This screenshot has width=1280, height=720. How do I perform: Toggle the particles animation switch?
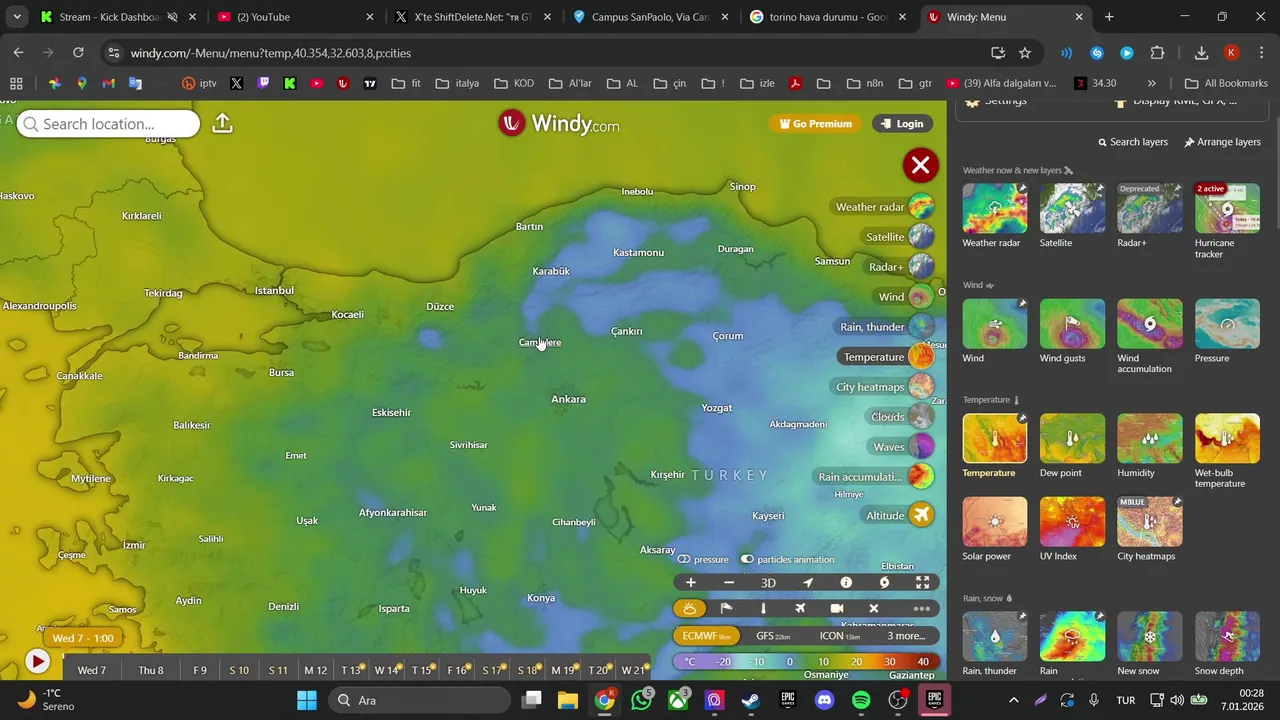click(x=747, y=560)
